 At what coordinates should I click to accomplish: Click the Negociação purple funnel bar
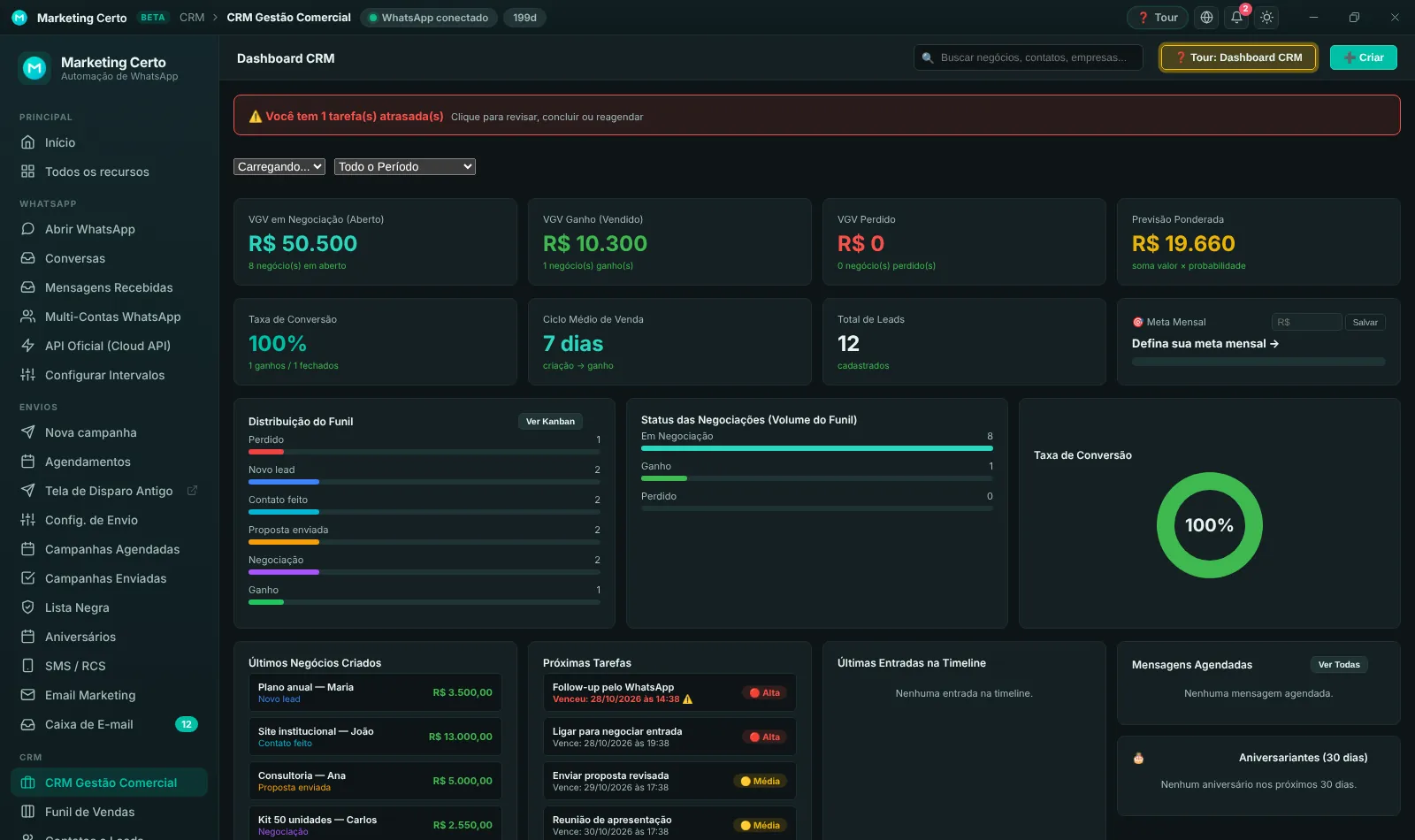[x=284, y=572]
